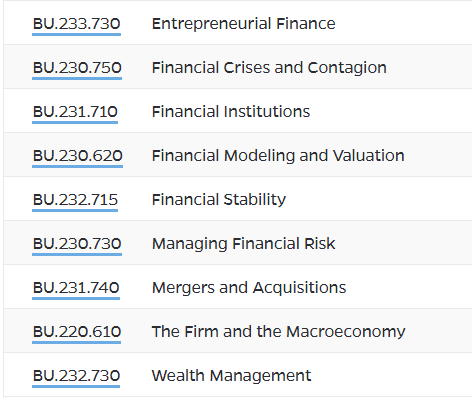Open the BU.233.730 course link

tap(76, 24)
